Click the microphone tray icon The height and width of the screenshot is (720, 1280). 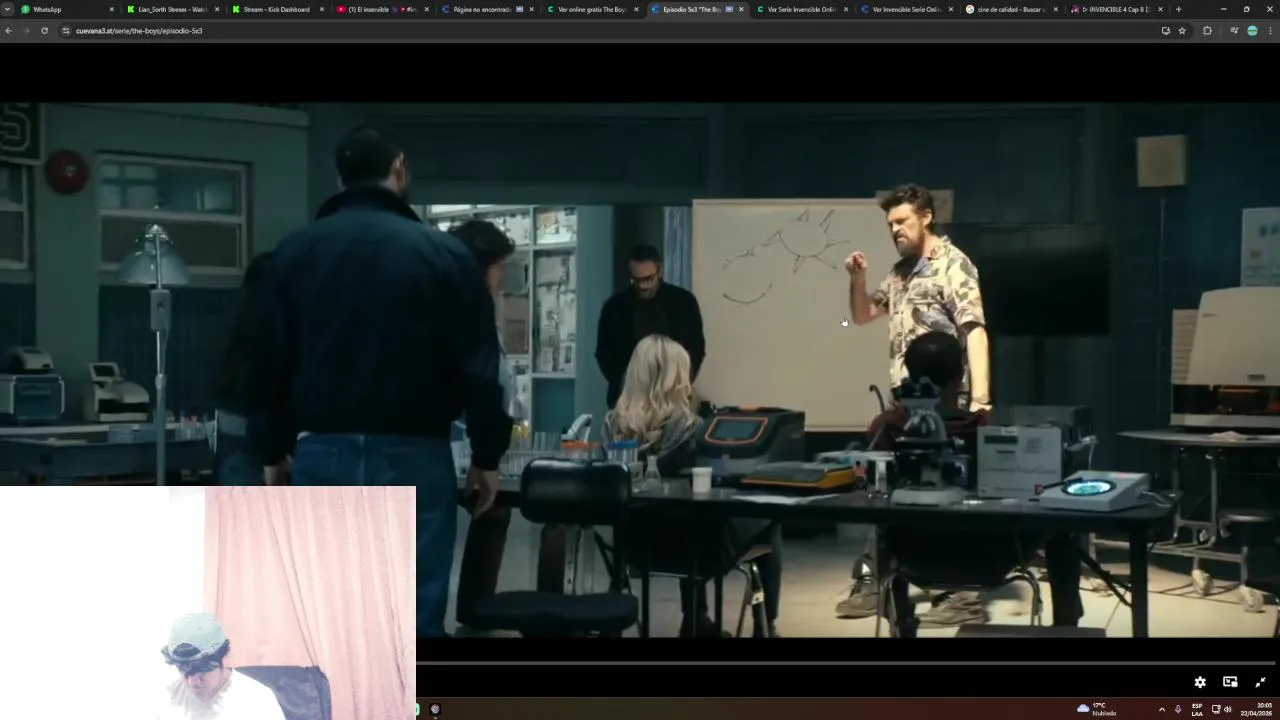[x=1178, y=709]
